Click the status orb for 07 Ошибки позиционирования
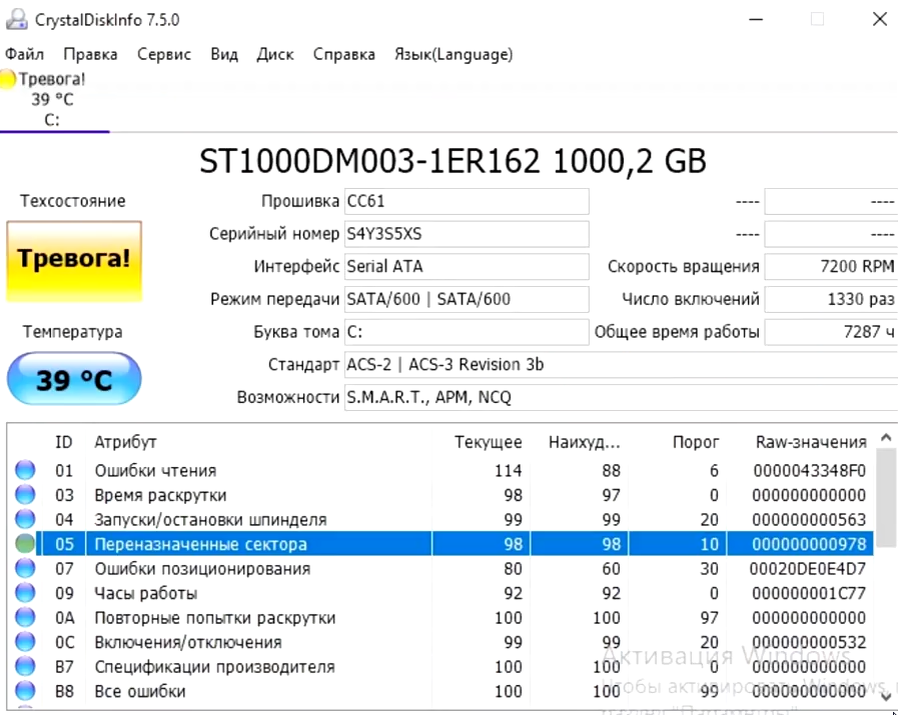The height and width of the screenshot is (715, 898). pyautogui.click(x=25, y=568)
